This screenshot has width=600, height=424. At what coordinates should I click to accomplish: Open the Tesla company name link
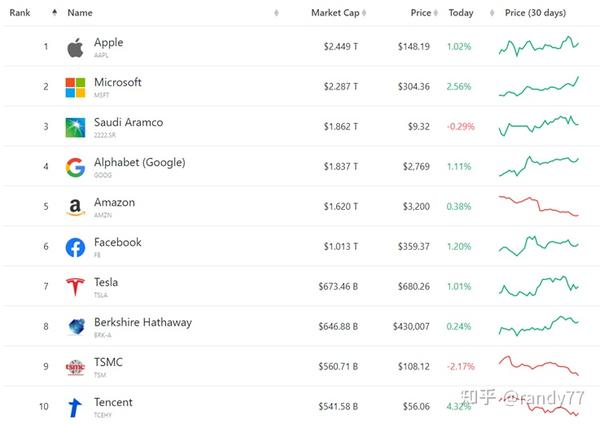pos(106,283)
